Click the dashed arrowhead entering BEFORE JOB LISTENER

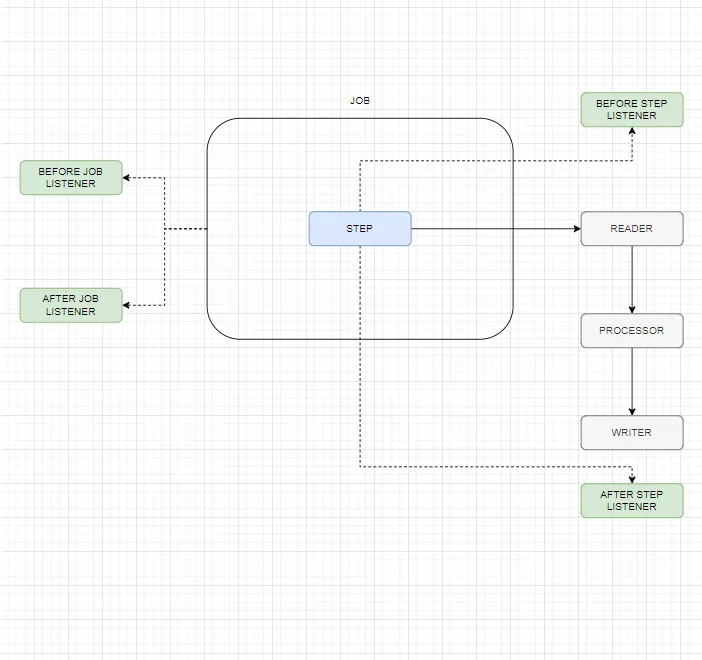click(x=127, y=178)
